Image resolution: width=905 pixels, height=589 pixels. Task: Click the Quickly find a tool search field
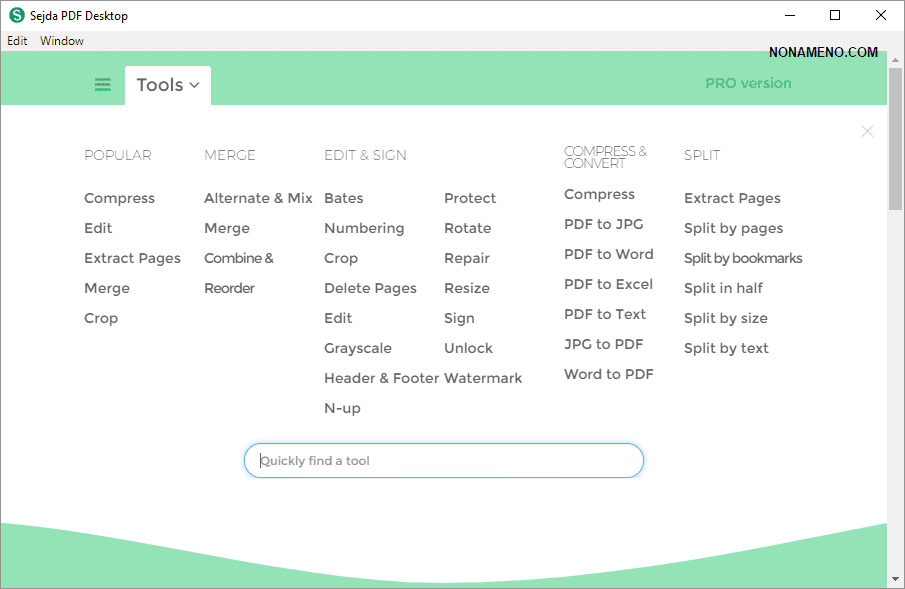click(x=444, y=461)
